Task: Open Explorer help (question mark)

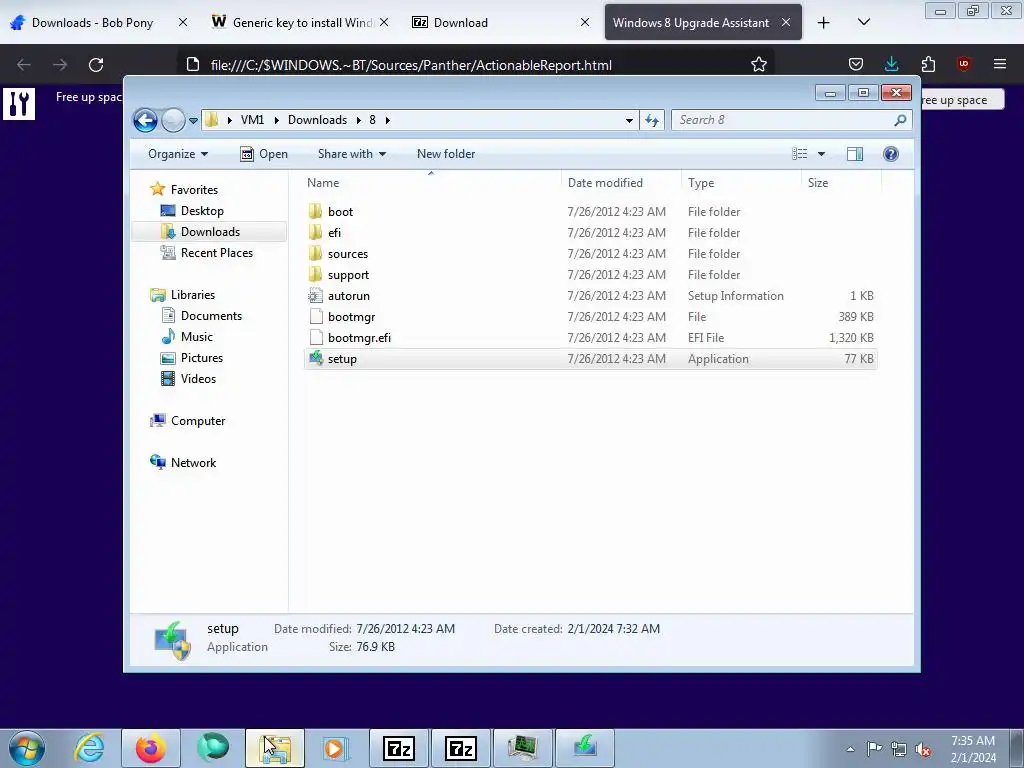Action: coord(891,154)
